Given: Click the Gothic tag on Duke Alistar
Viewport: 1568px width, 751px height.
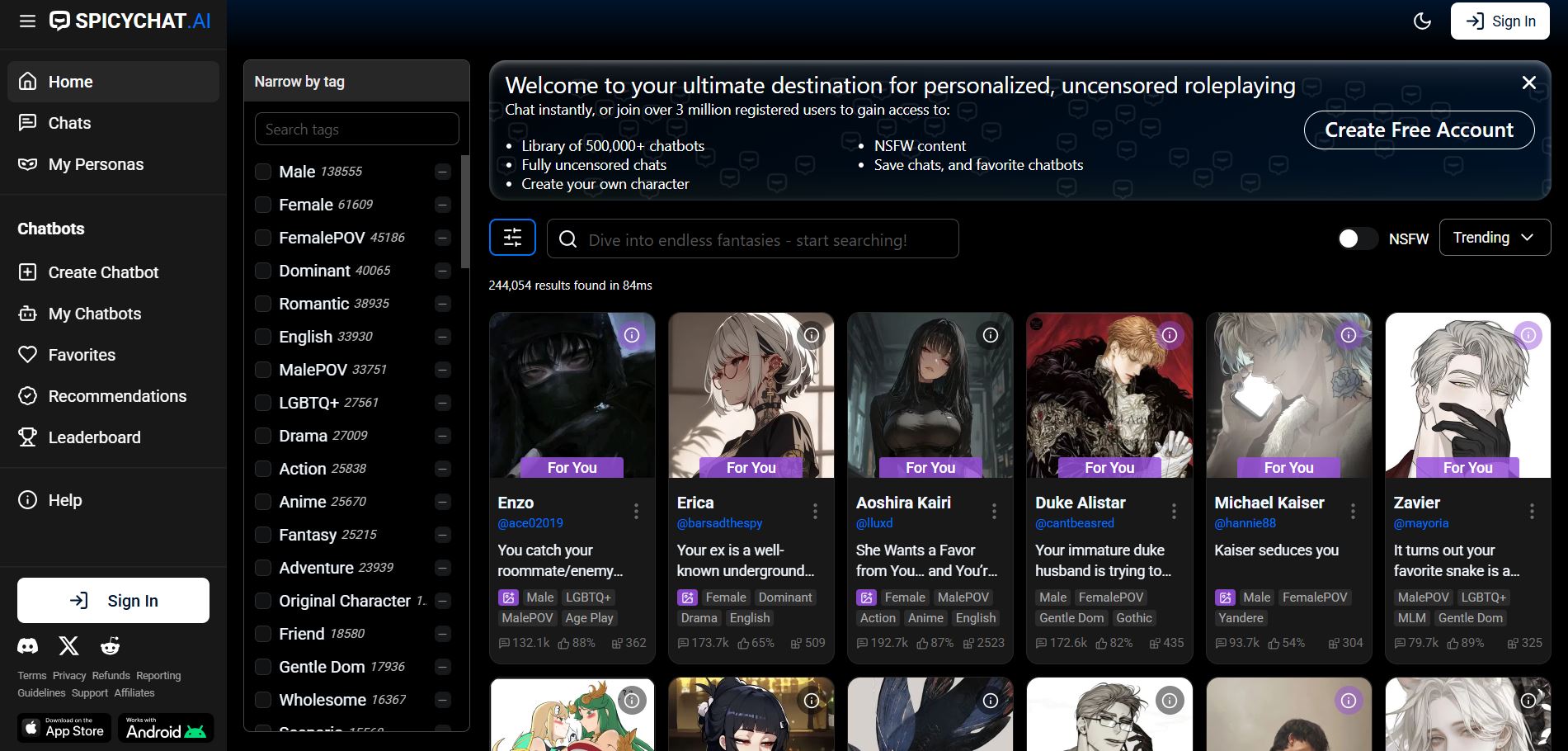Looking at the screenshot, I should [1134, 618].
